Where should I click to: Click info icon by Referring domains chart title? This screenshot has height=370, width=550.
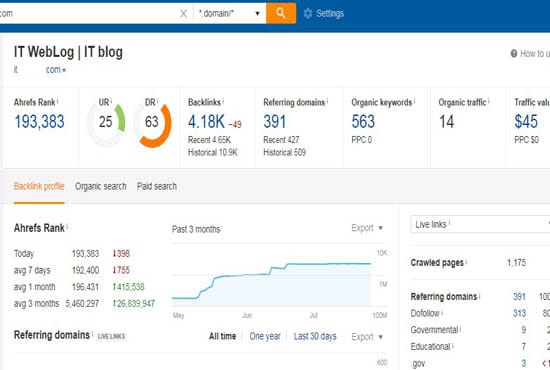[x=92, y=334]
